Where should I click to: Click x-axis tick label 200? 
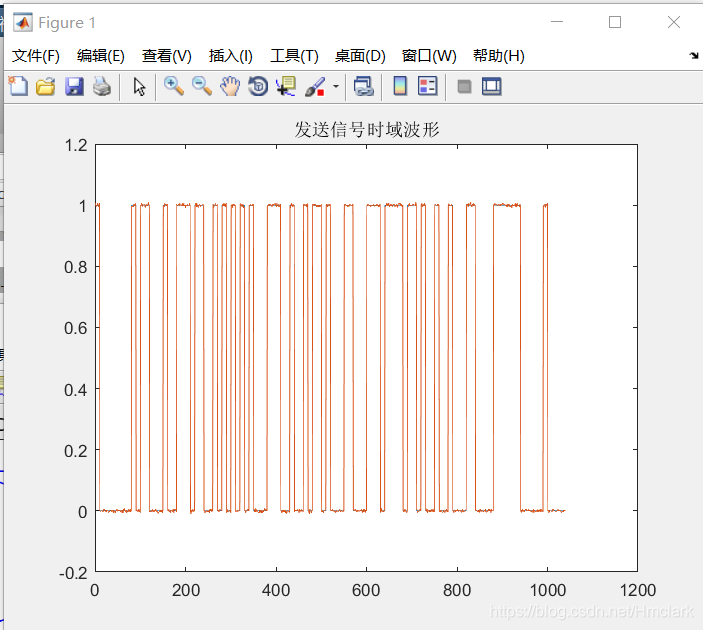tap(186, 590)
